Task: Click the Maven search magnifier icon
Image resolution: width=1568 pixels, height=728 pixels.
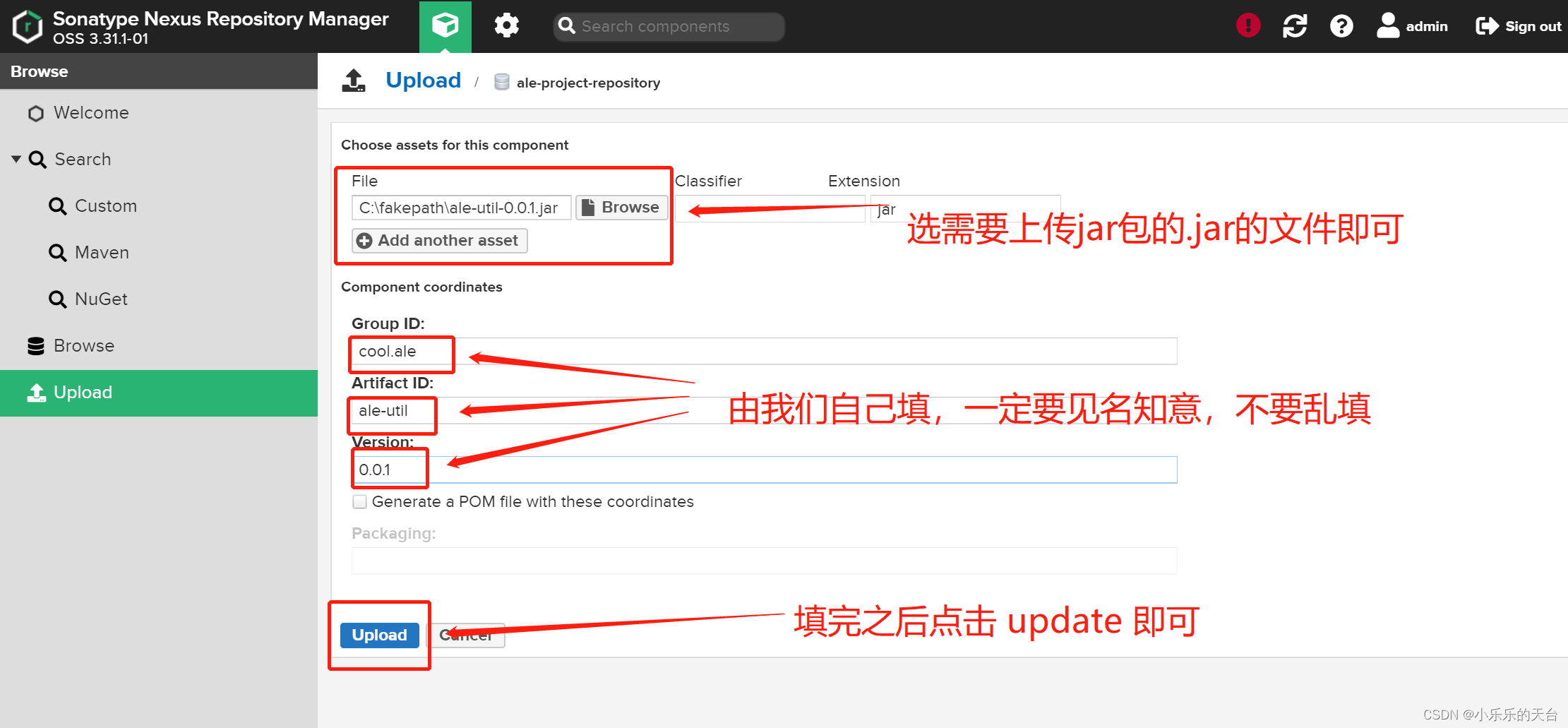Action: point(57,253)
